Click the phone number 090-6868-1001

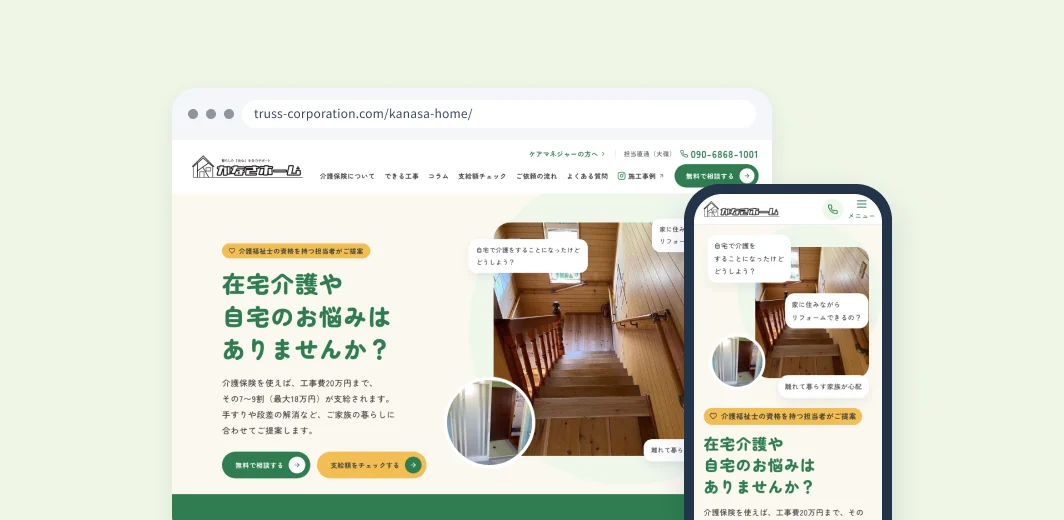click(724, 154)
